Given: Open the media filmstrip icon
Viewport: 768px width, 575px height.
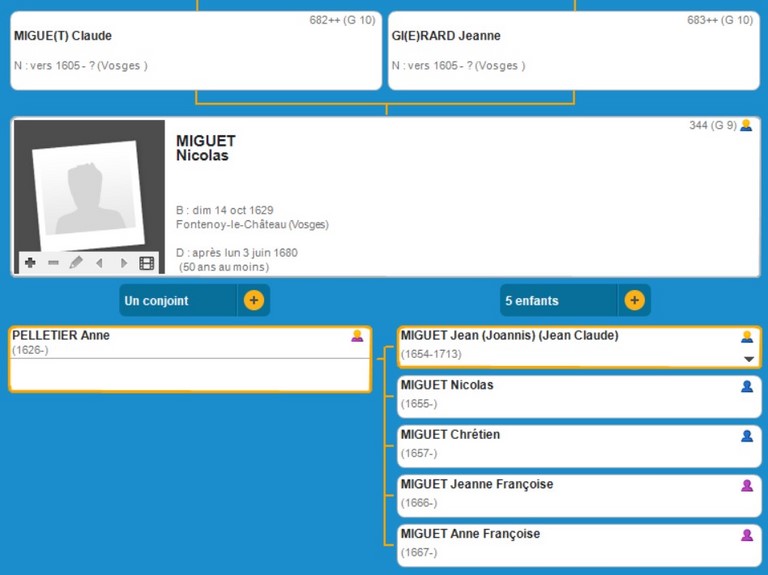Looking at the screenshot, I should click(147, 263).
